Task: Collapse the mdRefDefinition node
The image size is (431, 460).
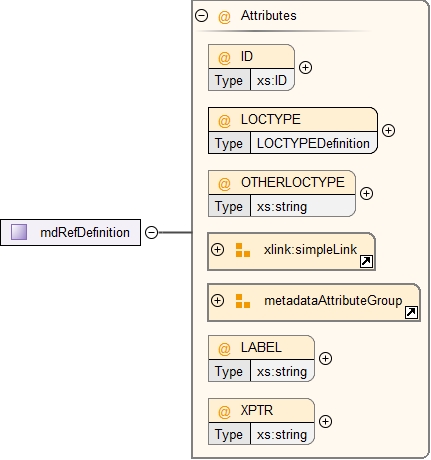Action: pyautogui.click(x=151, y=232)
